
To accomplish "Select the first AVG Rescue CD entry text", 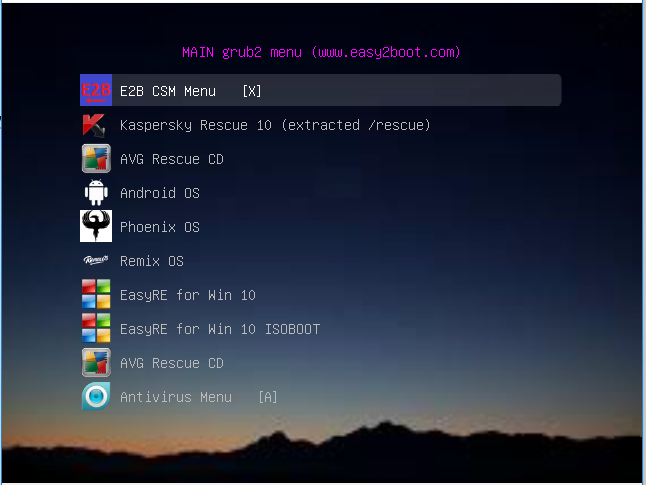I will 172,159.
